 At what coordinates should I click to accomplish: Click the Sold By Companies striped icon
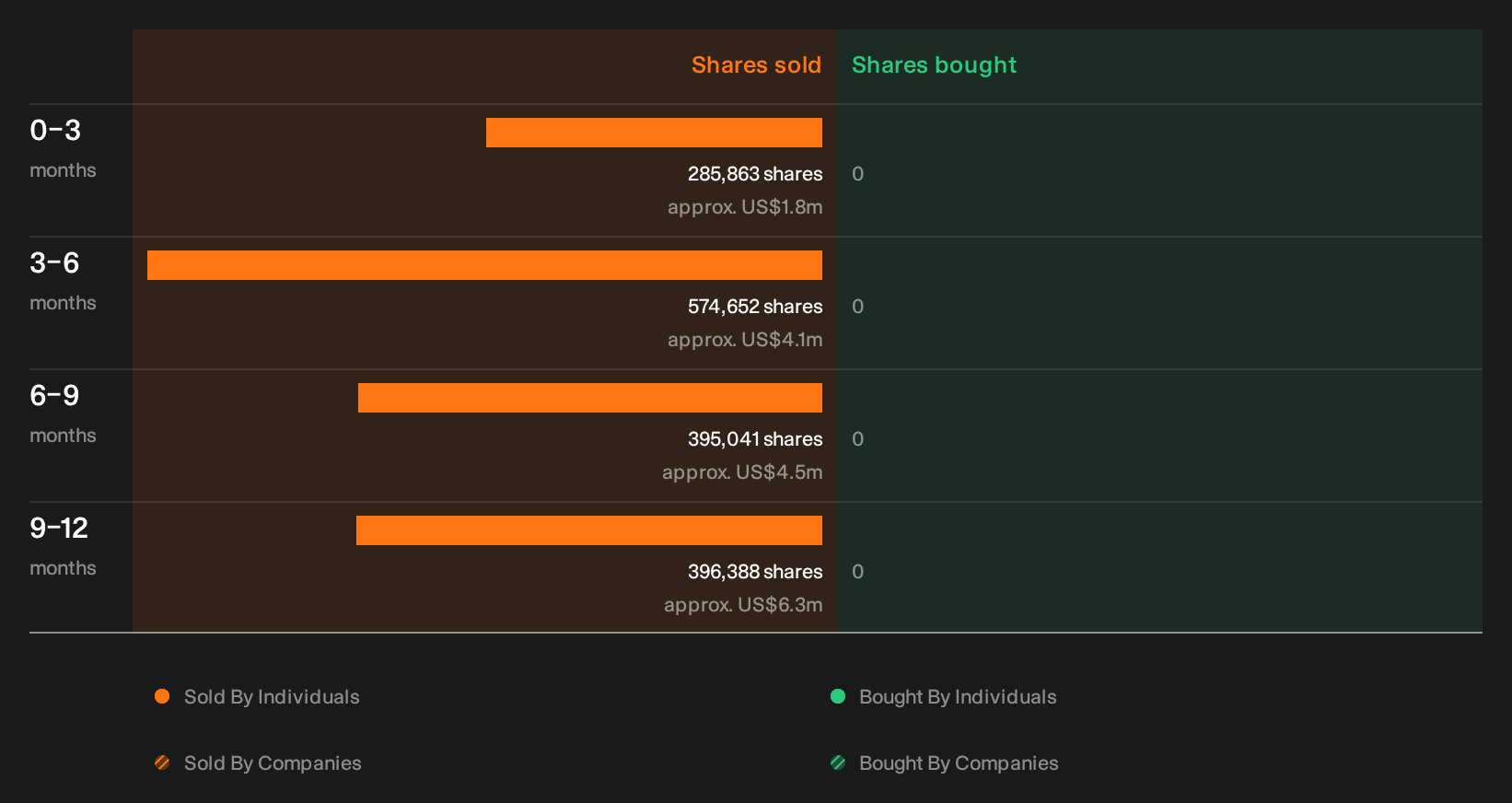162,762
